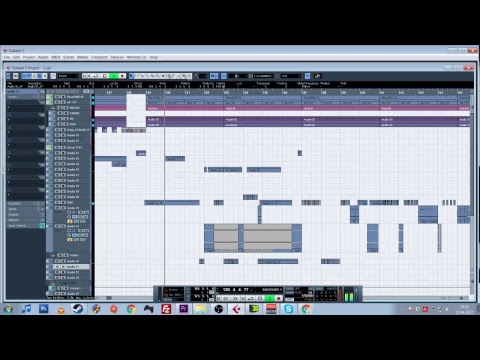Click Stop on the transport panel
The image size is (480, 360).
click(260, 298)
